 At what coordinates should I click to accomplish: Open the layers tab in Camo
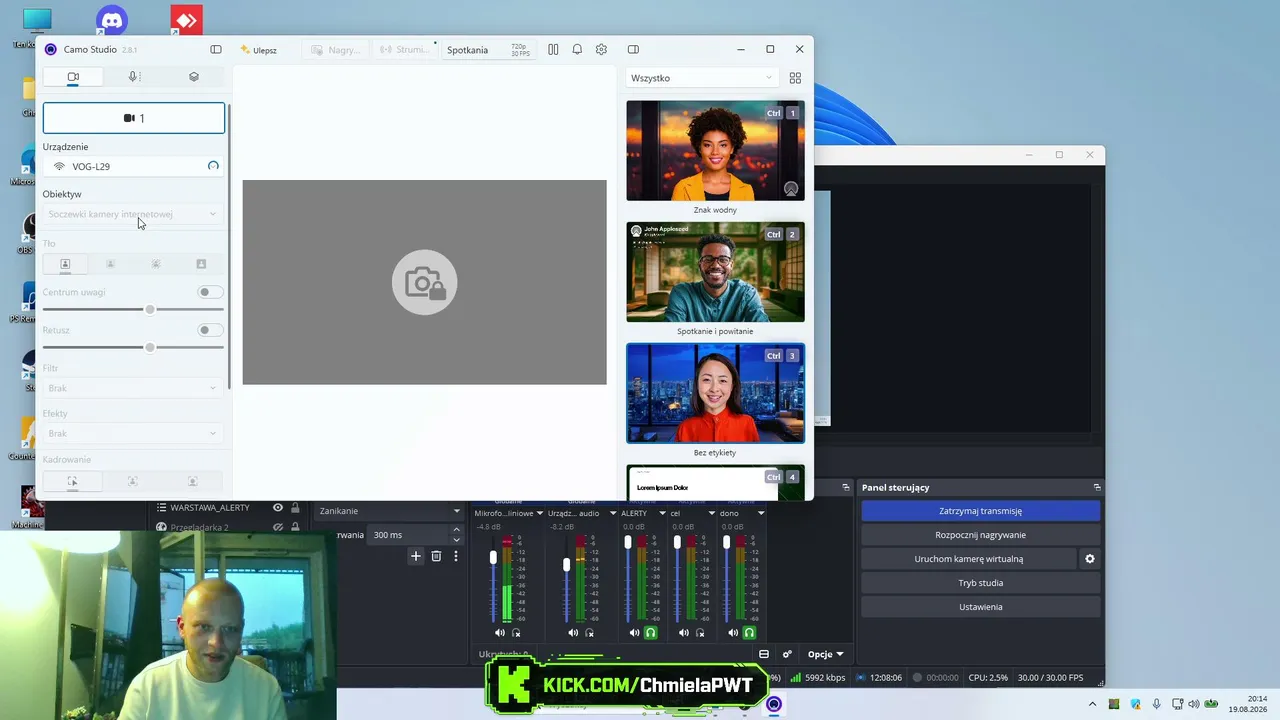194,77
